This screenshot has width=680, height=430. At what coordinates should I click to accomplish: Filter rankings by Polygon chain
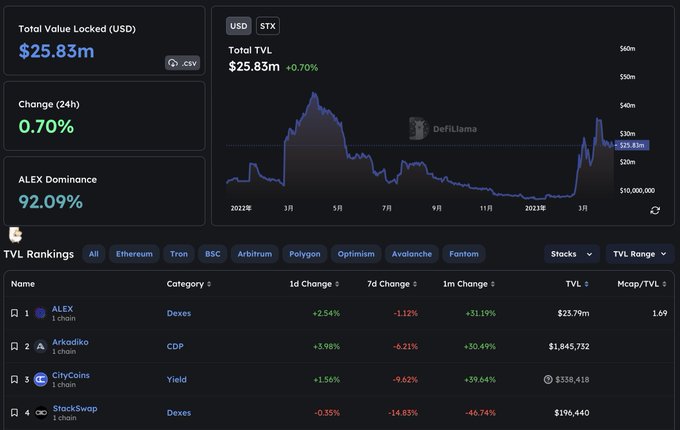click(x=304, y=254)
